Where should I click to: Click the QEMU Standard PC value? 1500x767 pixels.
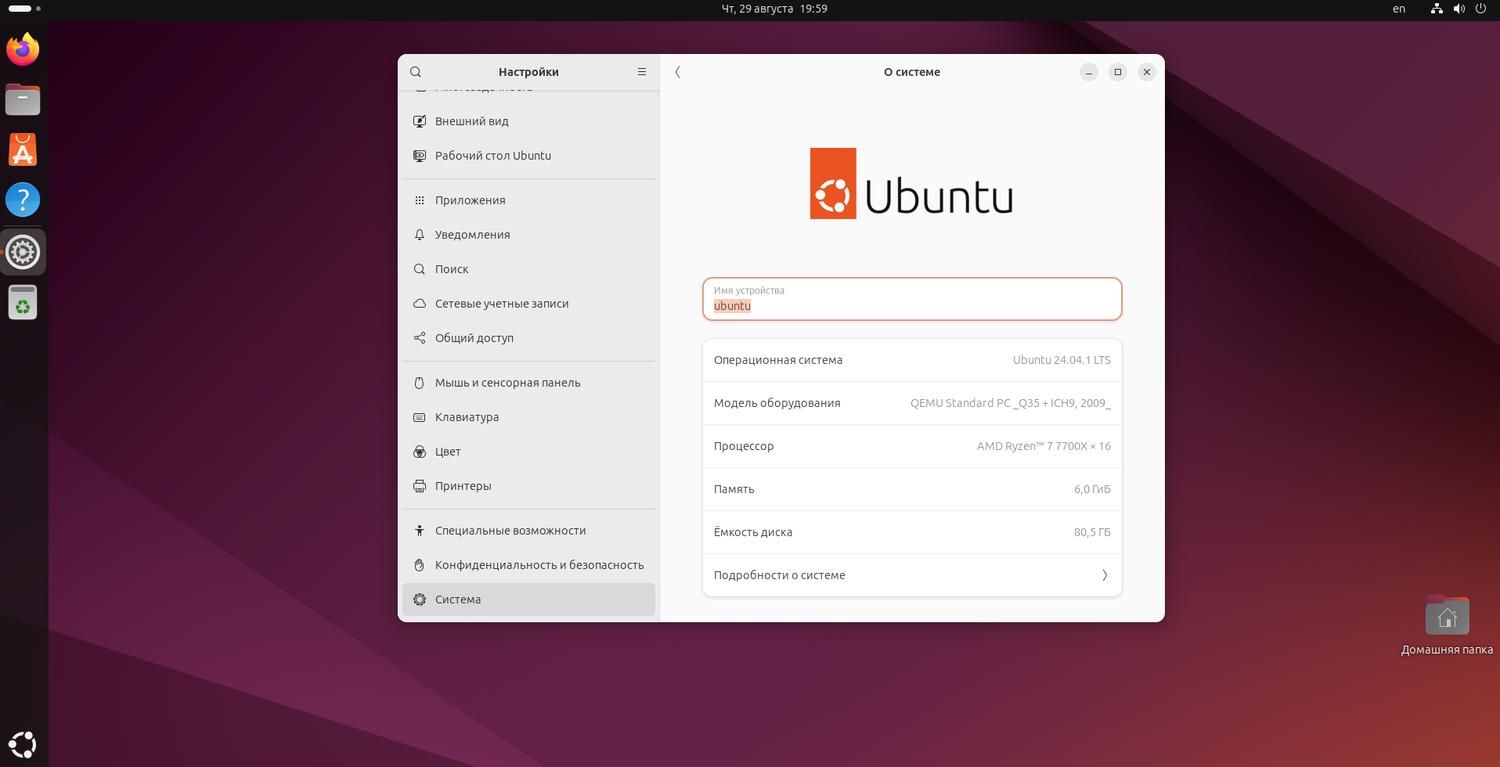click(x=1010, y=403)
